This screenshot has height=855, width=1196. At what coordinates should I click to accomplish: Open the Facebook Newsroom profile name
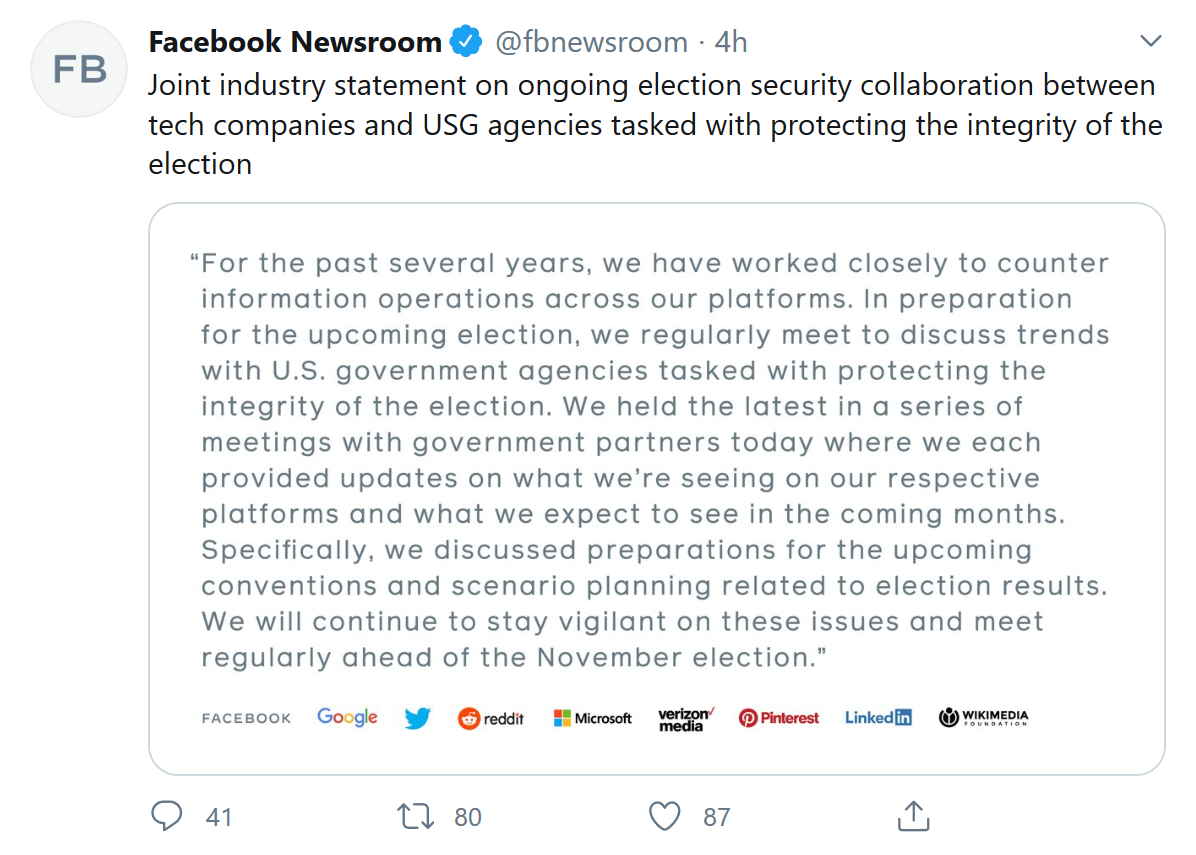295,42
